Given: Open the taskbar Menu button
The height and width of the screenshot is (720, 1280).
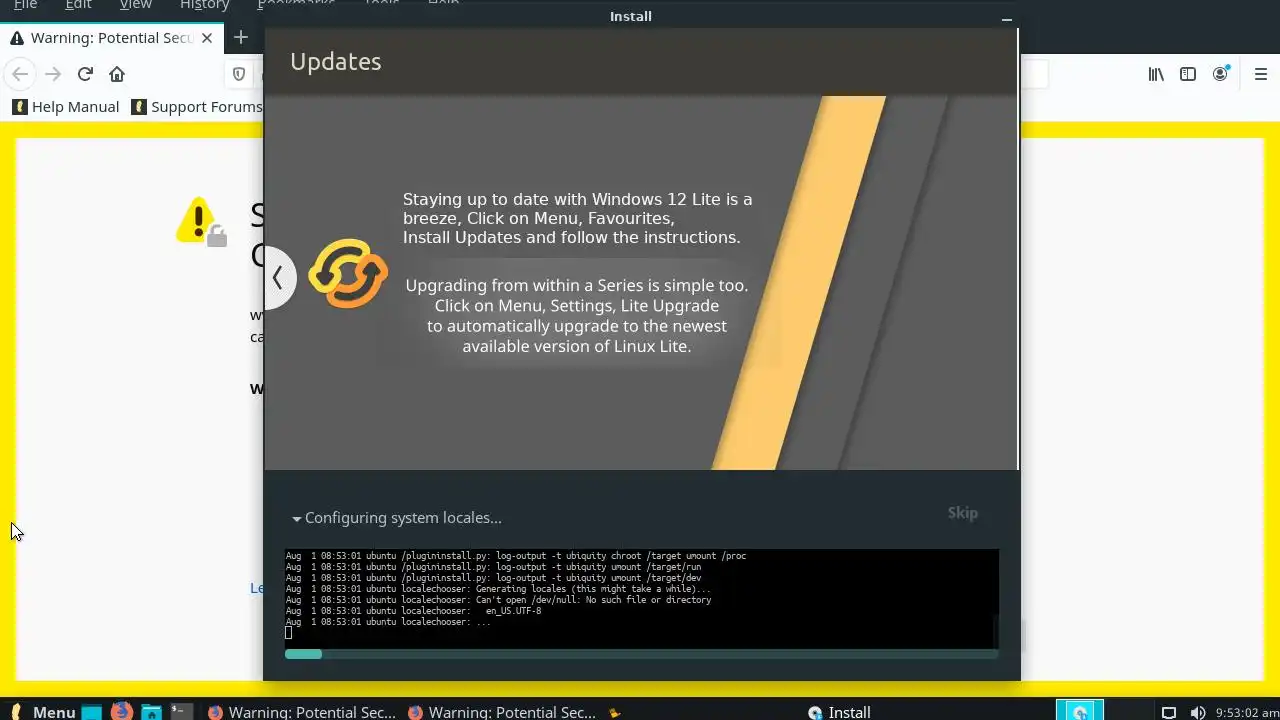Looking at the screenshot, I should click(x=41, y=712).
